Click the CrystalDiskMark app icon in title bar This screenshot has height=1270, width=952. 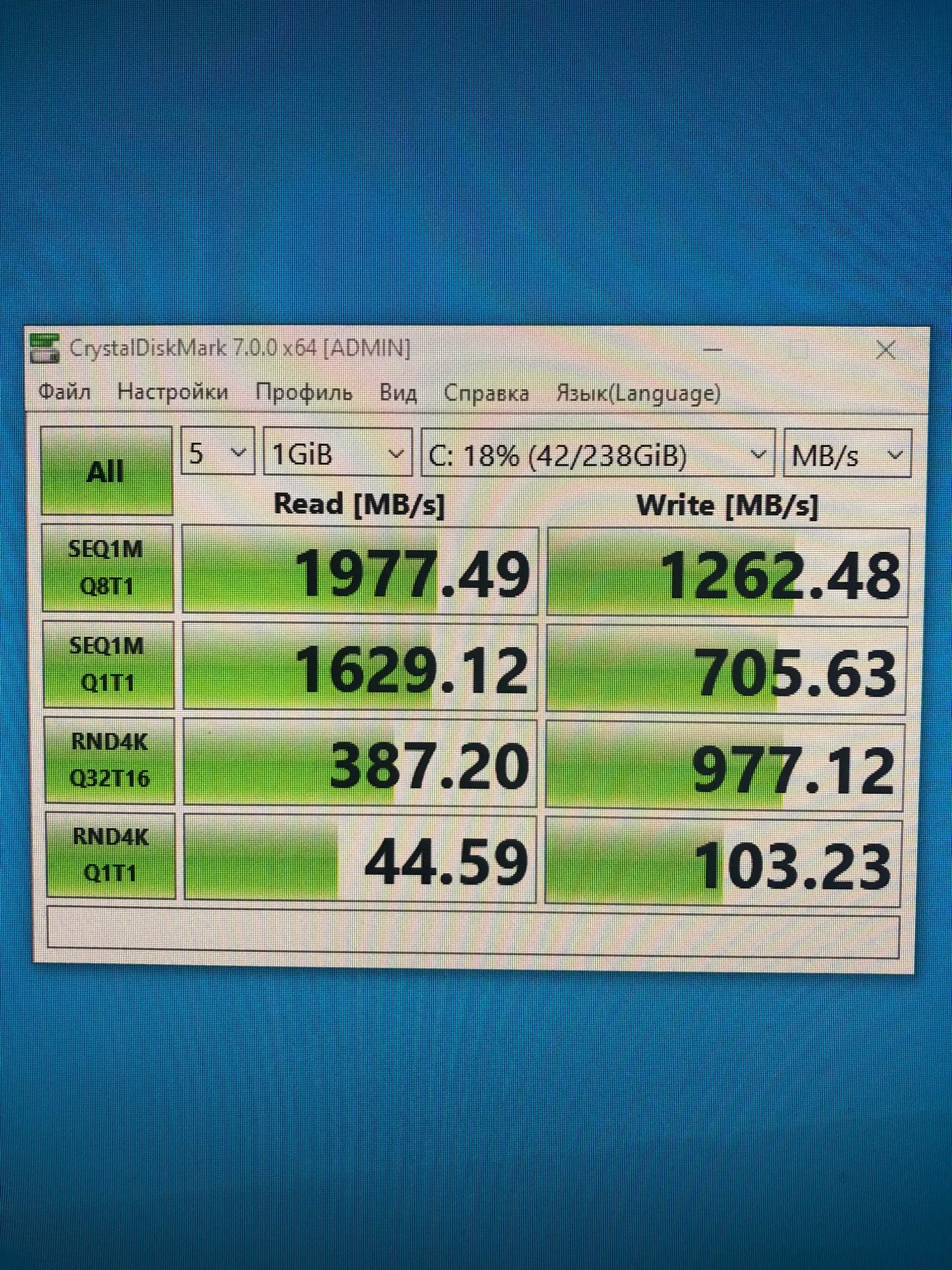[x=45, y=349]
